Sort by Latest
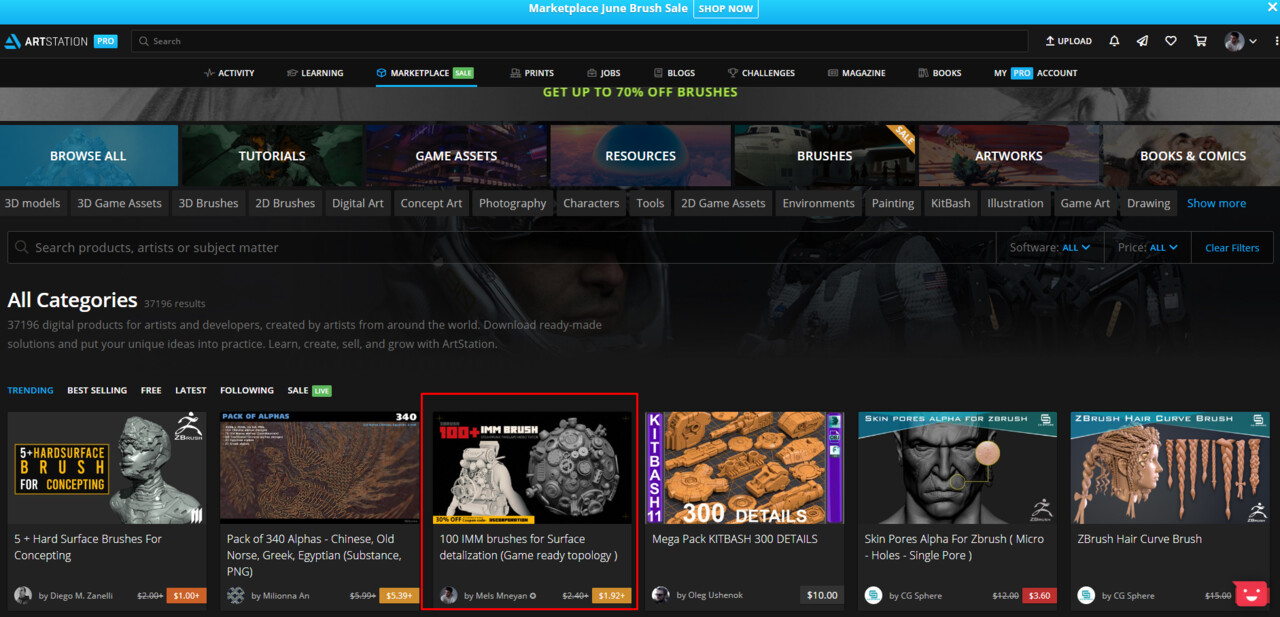 coord(191,390)
